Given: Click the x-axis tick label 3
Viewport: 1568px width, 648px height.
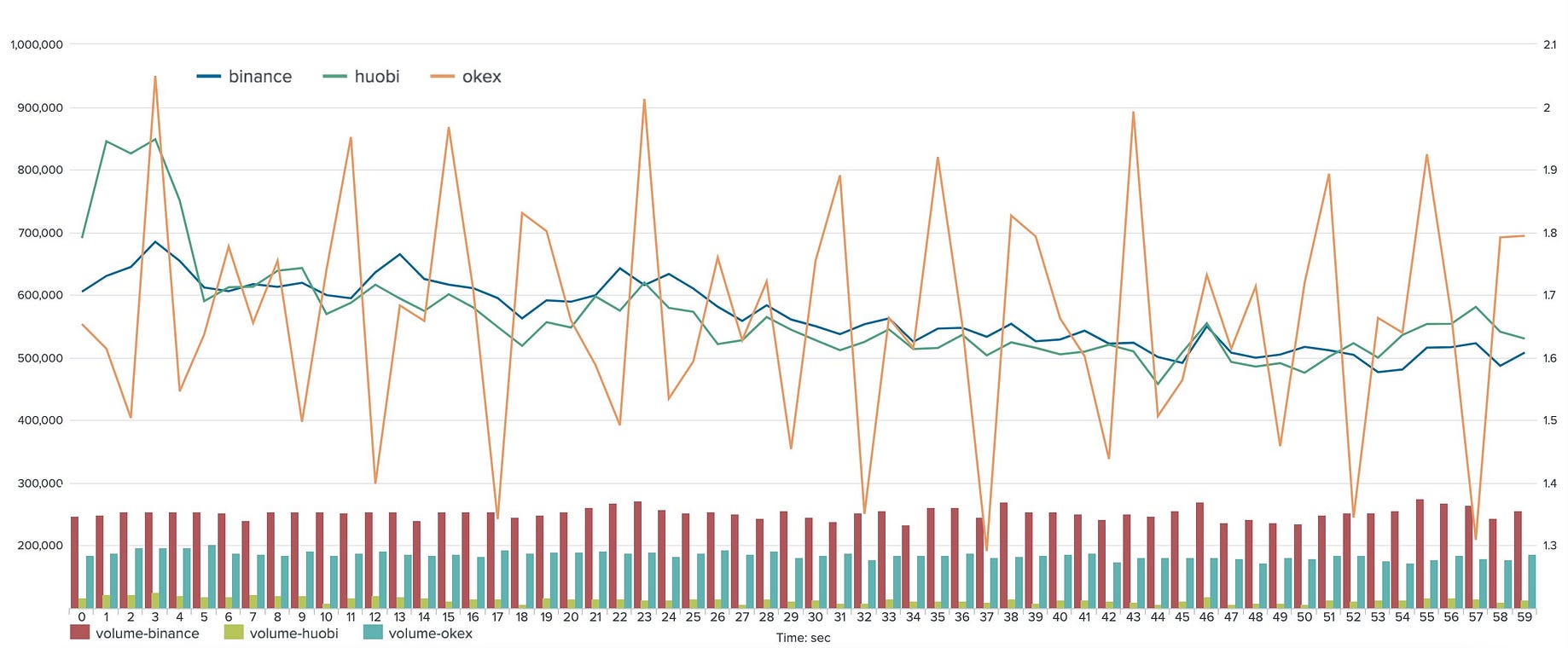Looking at the screenshot, I should (x=154, y=616).
